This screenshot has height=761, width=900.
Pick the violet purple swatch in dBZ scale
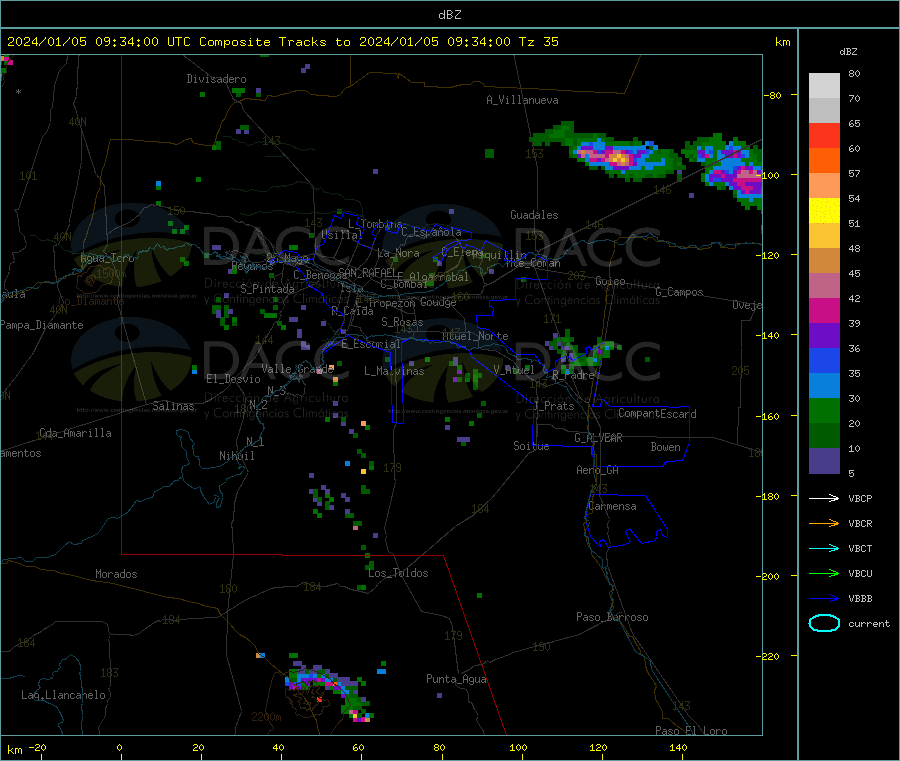tap(824, 336)
